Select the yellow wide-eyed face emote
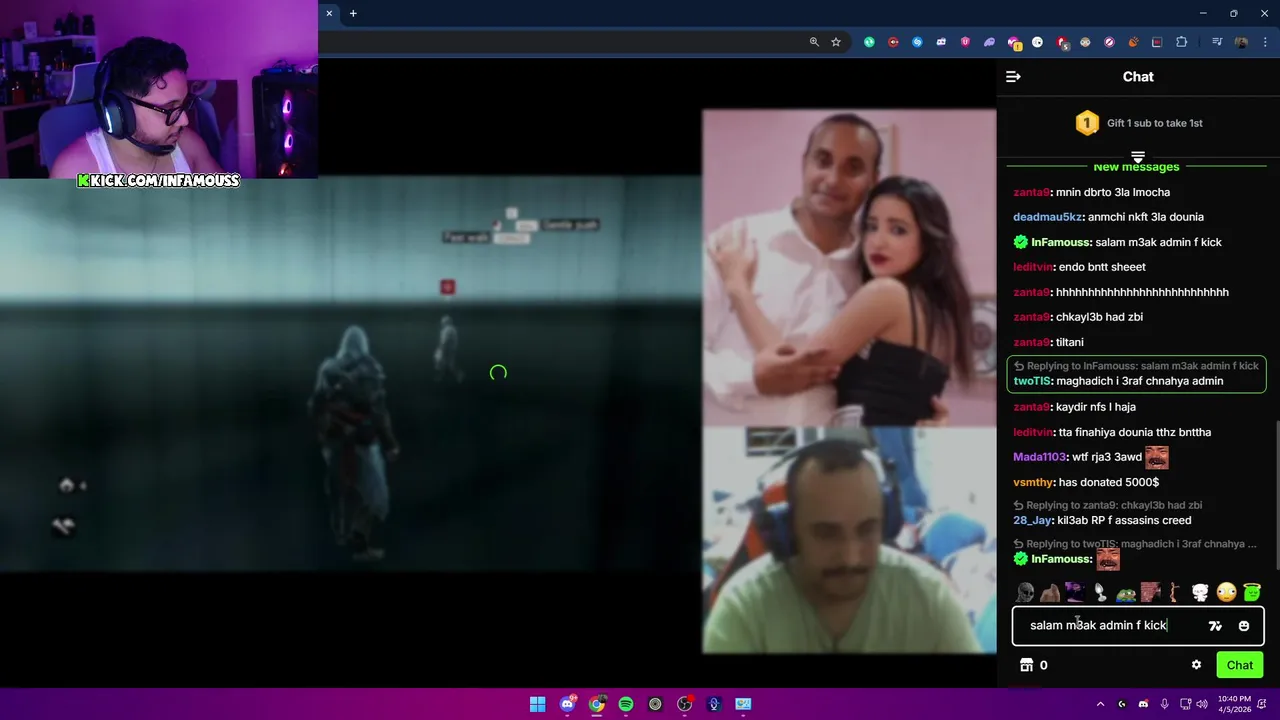Screen dimensions: 1280x720 (x=1227, y=593)
